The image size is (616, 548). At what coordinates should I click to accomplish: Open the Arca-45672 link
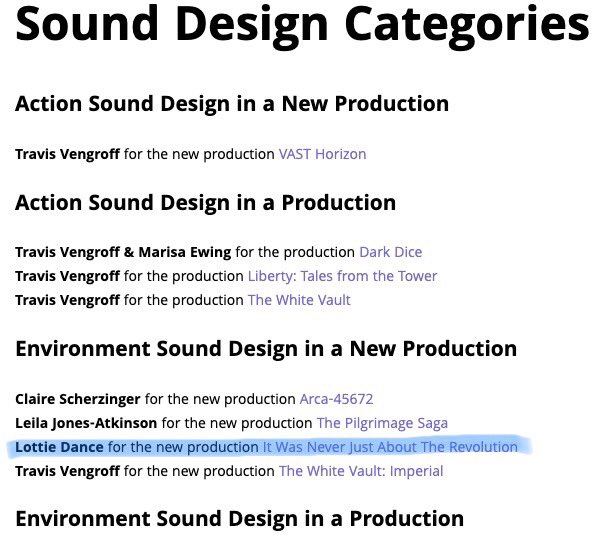point(336,399)
